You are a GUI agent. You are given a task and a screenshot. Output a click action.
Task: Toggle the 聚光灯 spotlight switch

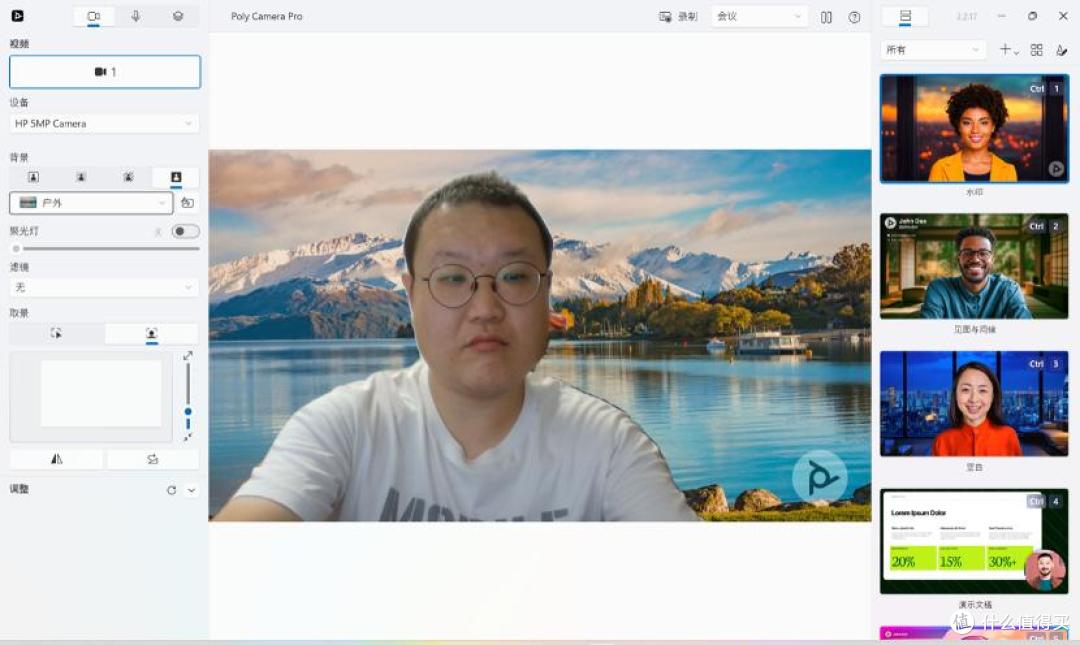click(185, 231)
